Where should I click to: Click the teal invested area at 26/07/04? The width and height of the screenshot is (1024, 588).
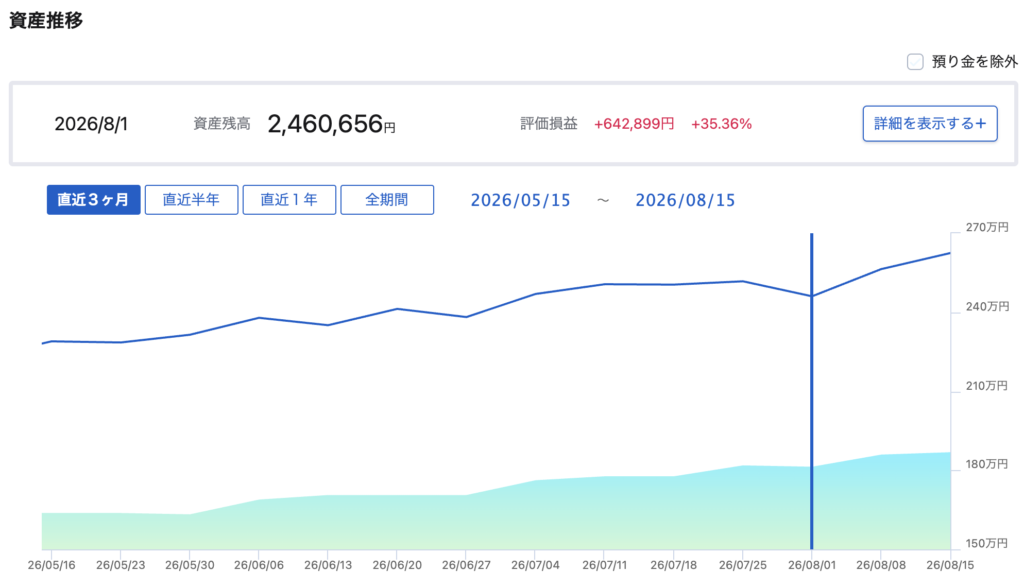(536, 514)
